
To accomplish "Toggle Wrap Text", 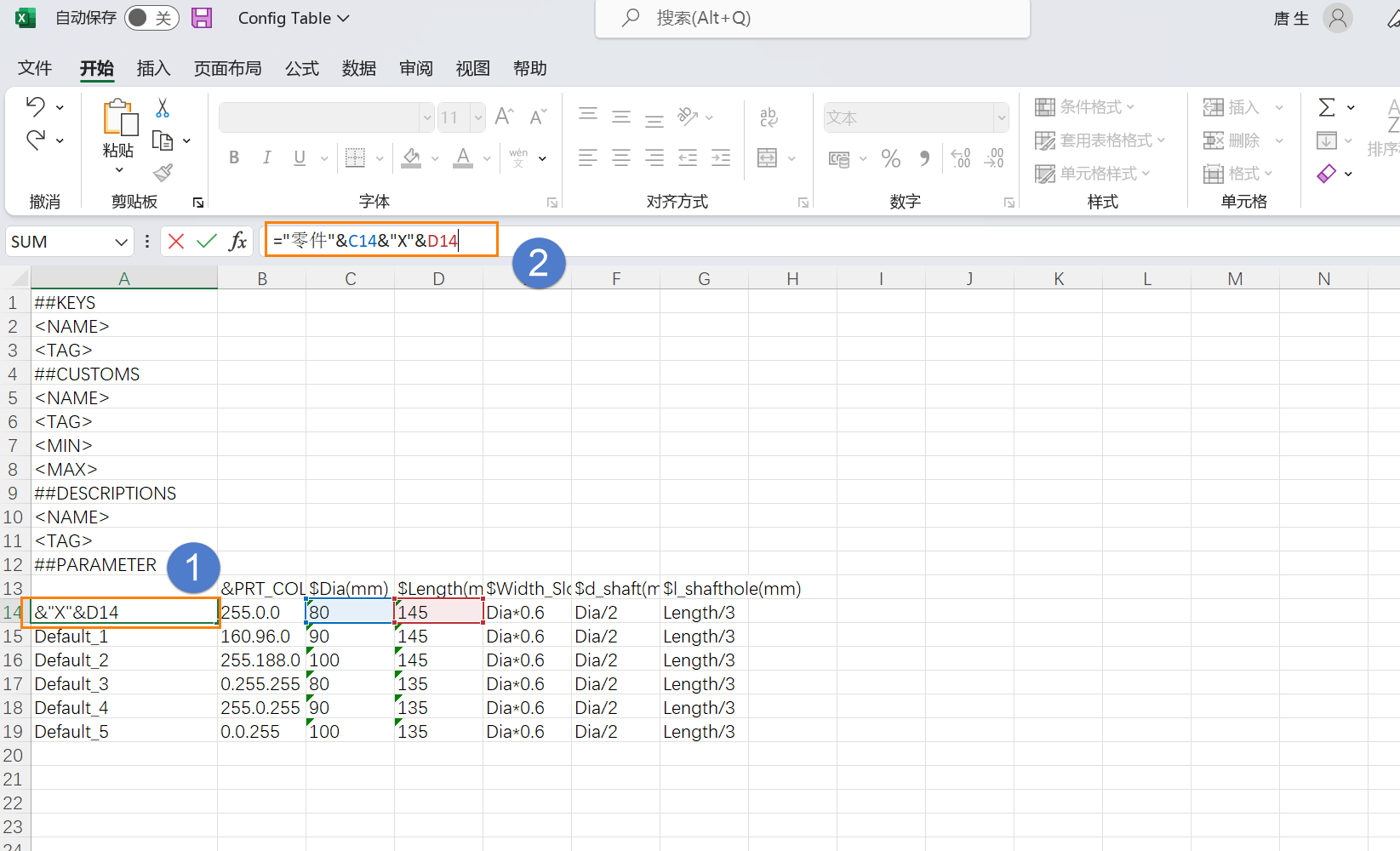I will pyautogui.click(x=769, y=117).
